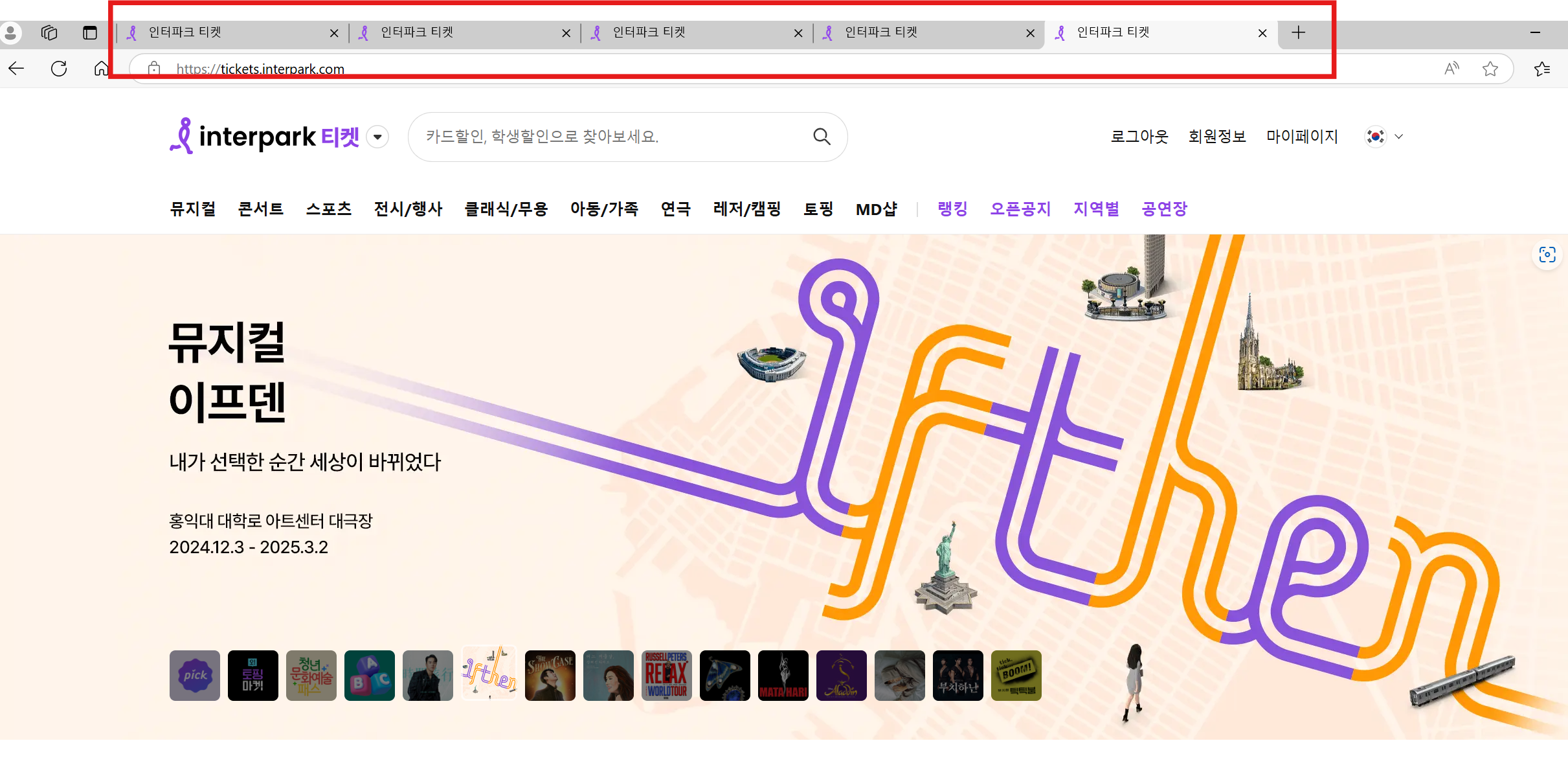
Task: Click the browser refresh icon
Action: pos(59,69)
